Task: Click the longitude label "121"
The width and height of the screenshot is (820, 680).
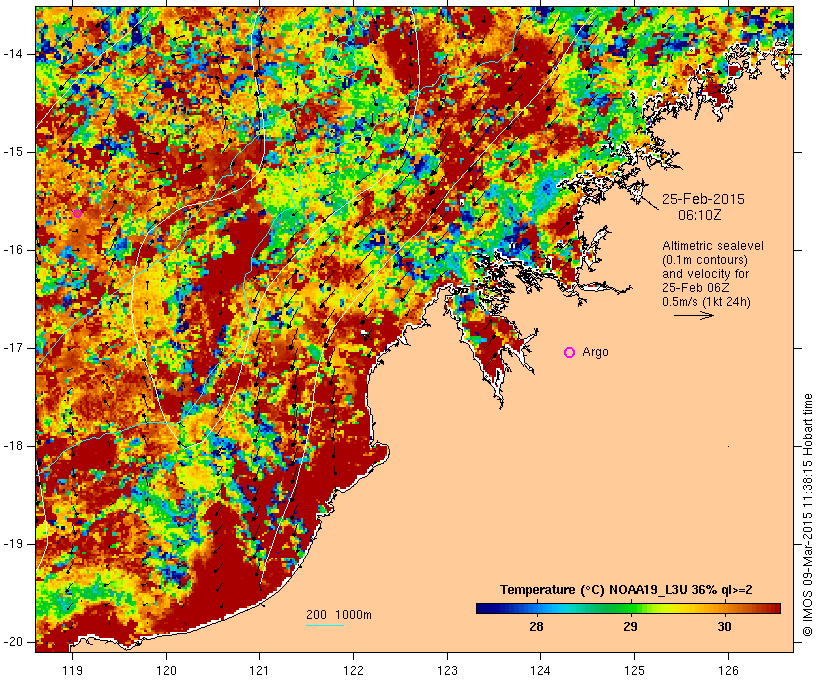Action: tap(259, 670)
